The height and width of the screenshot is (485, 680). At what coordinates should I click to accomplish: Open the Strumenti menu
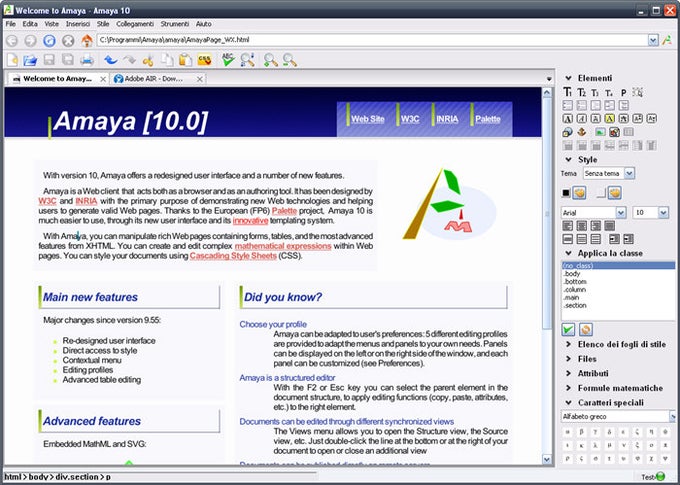click(175, 24)
